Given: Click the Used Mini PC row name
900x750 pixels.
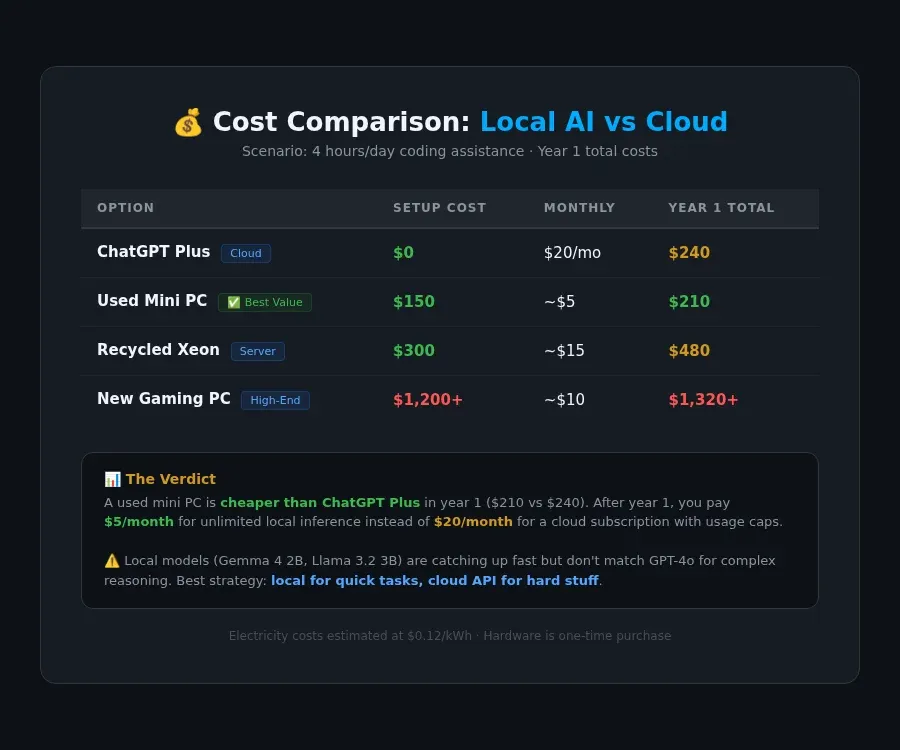Looking at the screenshot, I should click(152, 301).
